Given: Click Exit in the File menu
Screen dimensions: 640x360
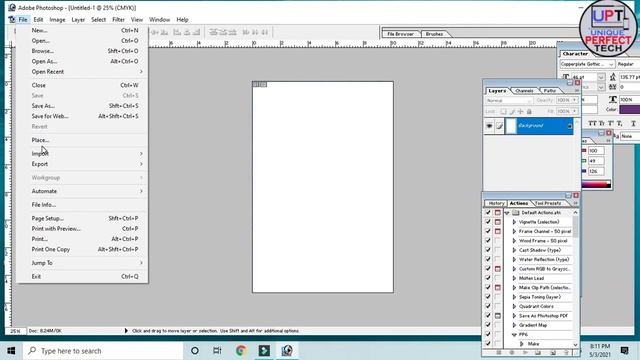Looking at the screenshot, I should [x=36, y=276].
